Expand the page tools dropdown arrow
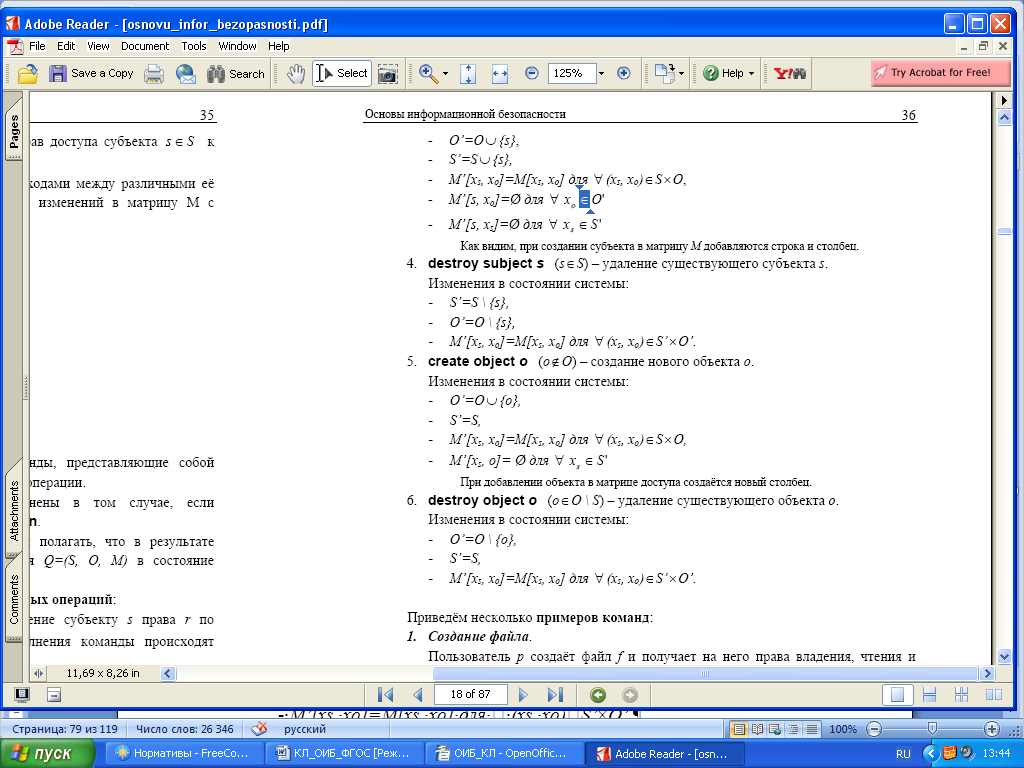Screen dimensions: 1024x768 click(x=682, y=74)
